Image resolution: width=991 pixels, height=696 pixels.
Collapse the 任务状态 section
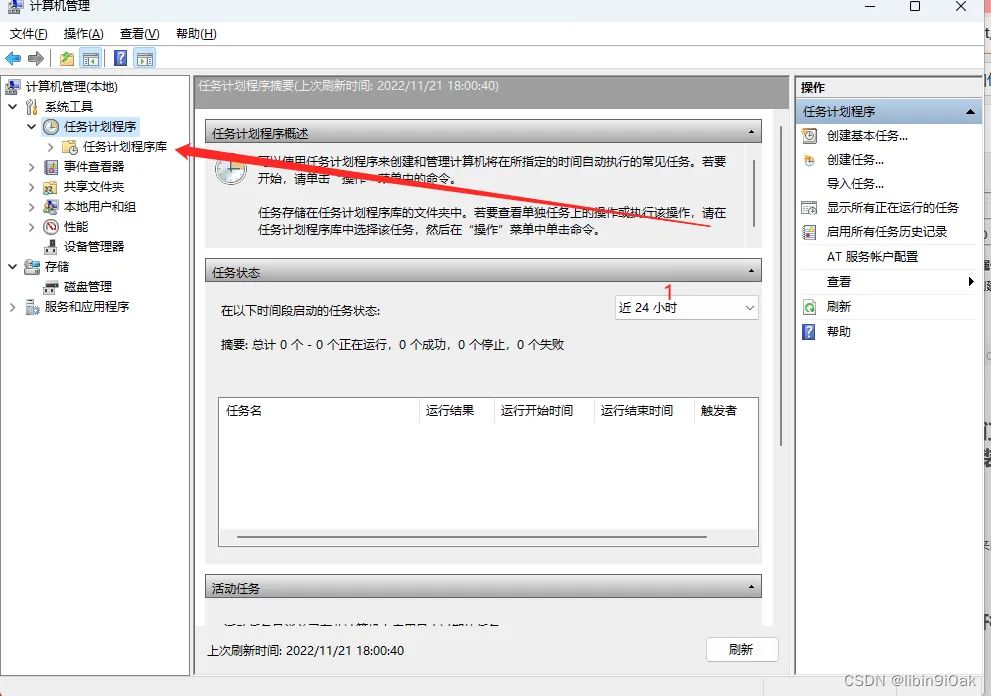pos(751,271)
